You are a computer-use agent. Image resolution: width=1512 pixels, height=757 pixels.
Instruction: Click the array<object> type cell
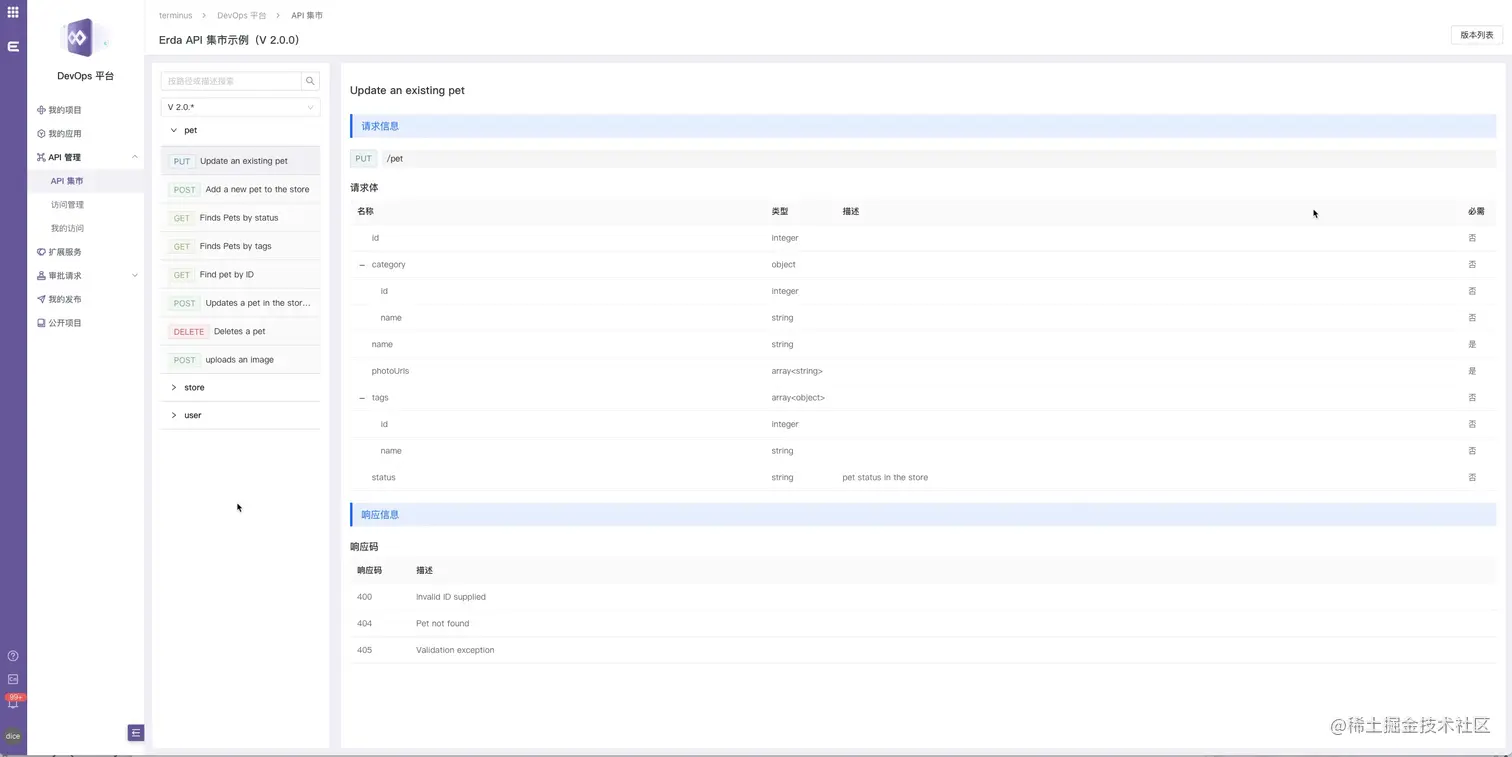click(x=798, y=398)
